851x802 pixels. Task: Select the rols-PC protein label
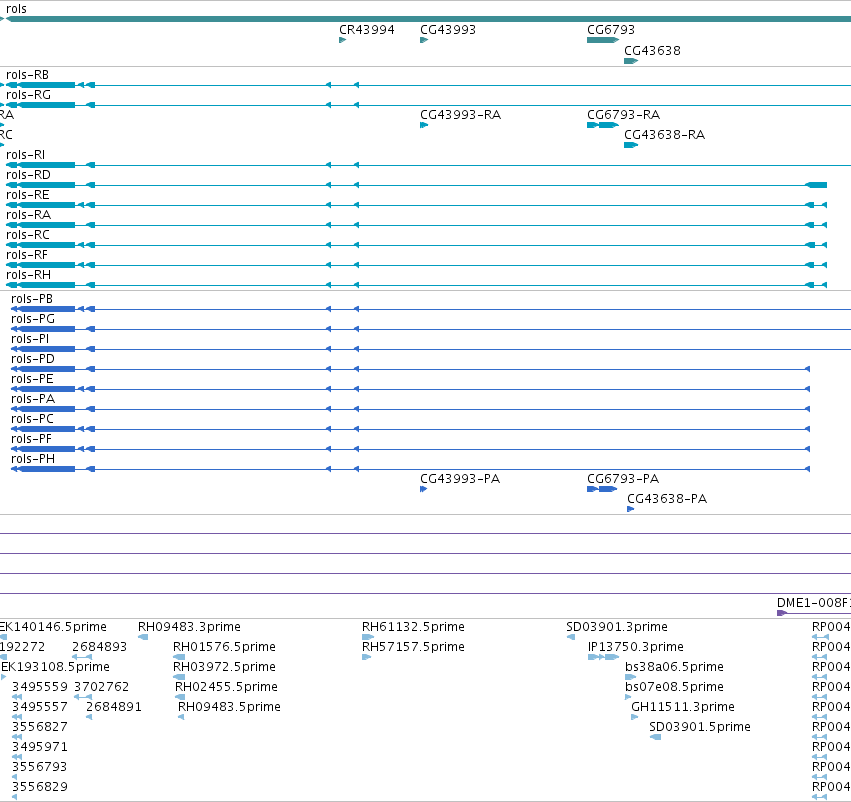32,419
